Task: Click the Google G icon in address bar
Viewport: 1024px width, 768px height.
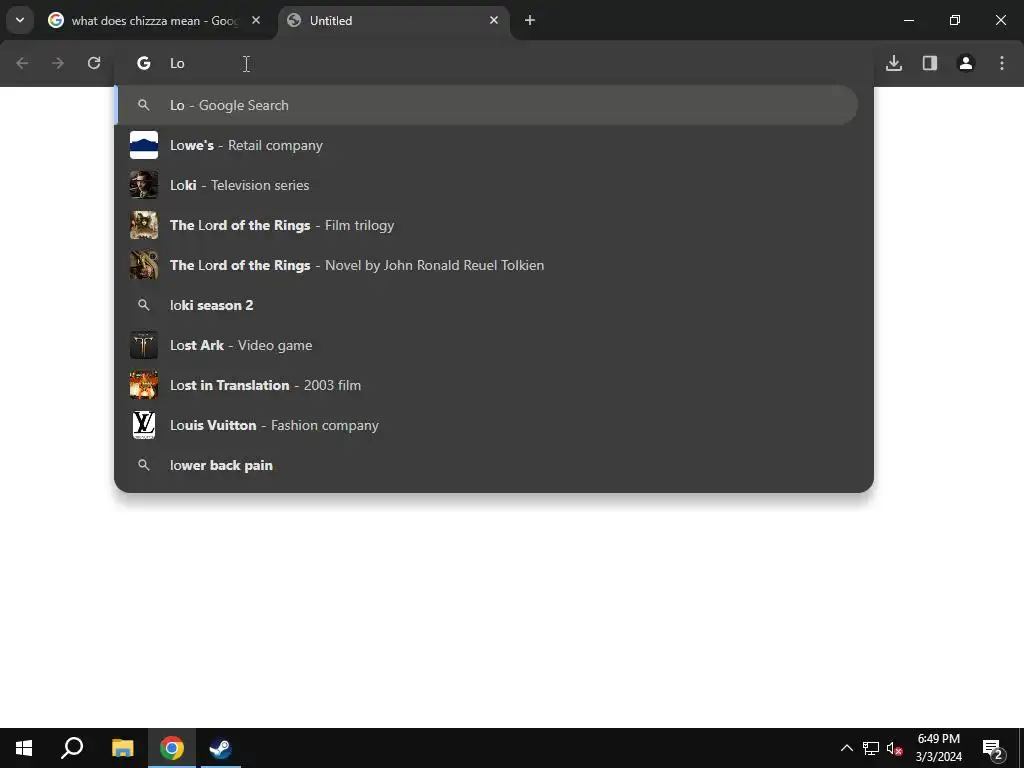Action: [x=144, y=63]
